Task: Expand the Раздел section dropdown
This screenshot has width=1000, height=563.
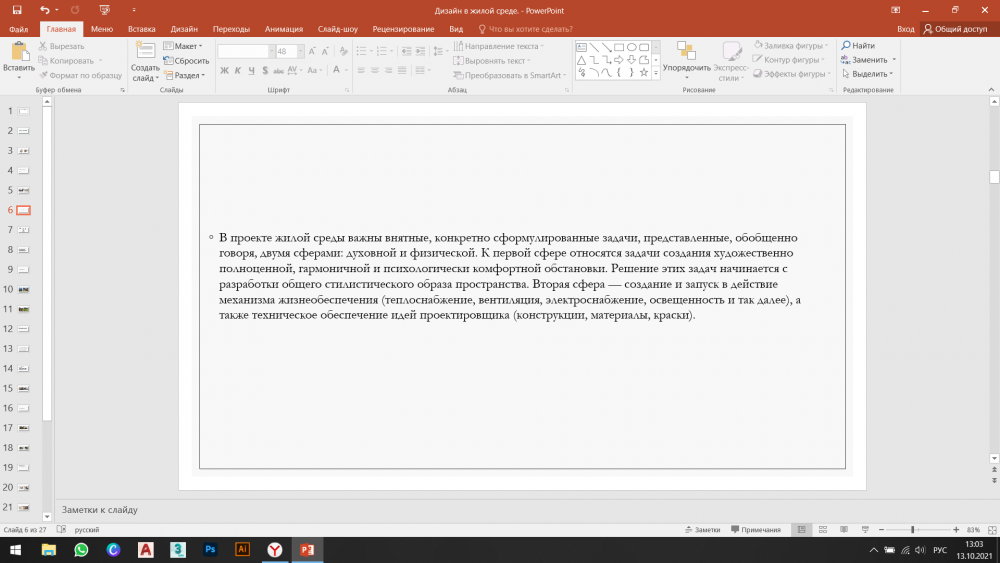Action: 187,75
